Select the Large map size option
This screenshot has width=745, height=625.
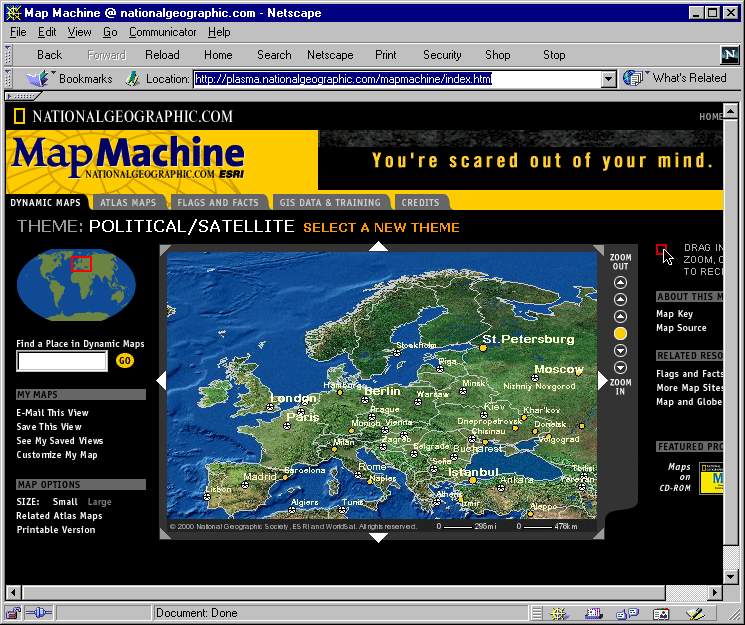(x=99, y=502)
